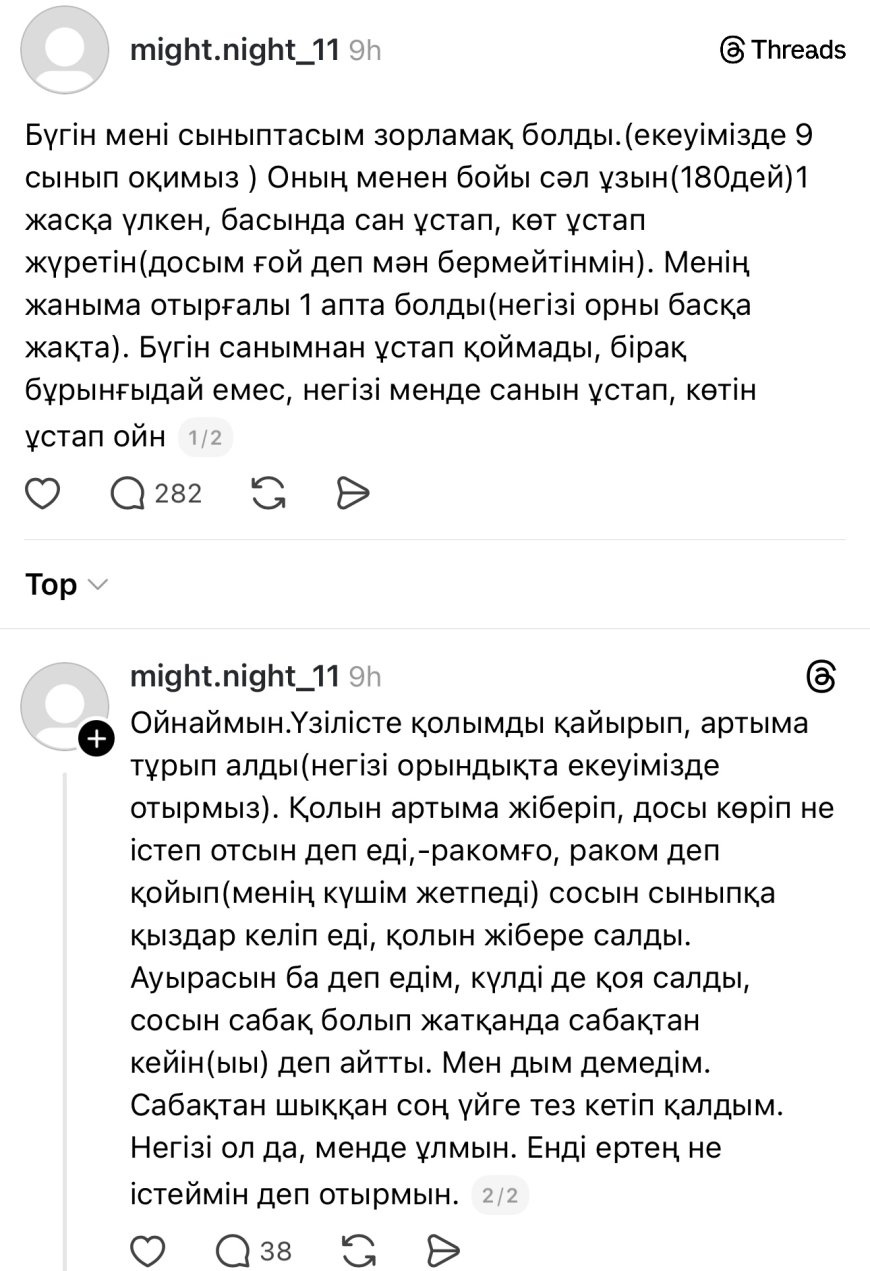Repost the second thread post

359,1250
